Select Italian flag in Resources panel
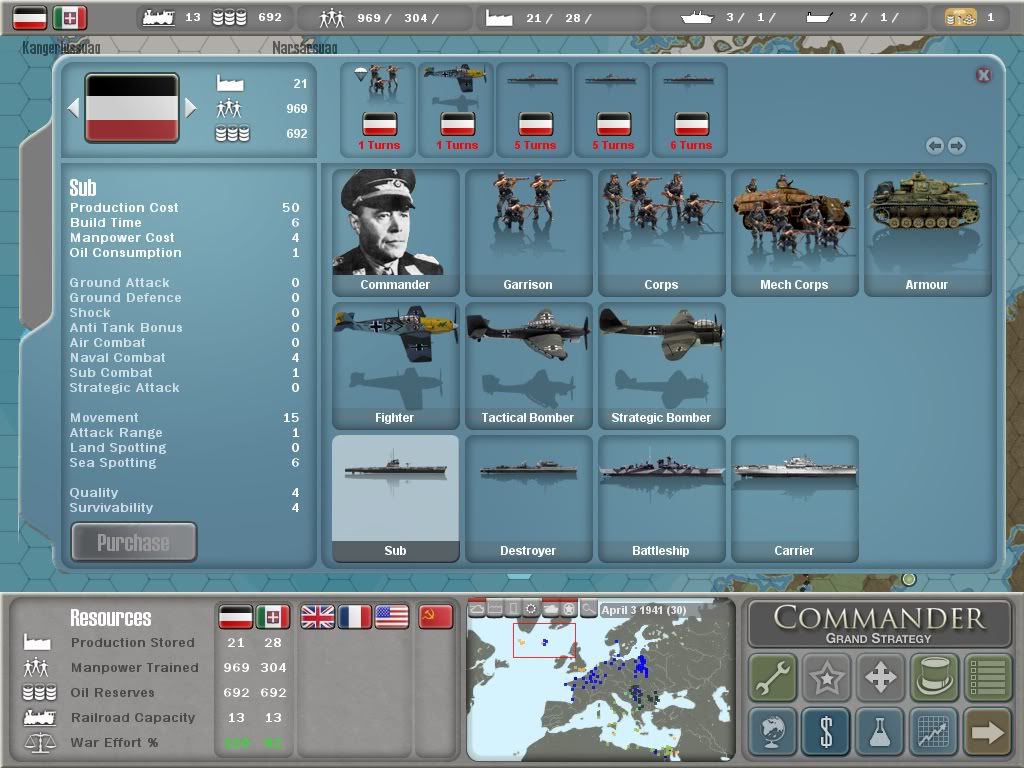Image resolution: width=1024 pixels, height=768 pixels. tap(272, 616)
